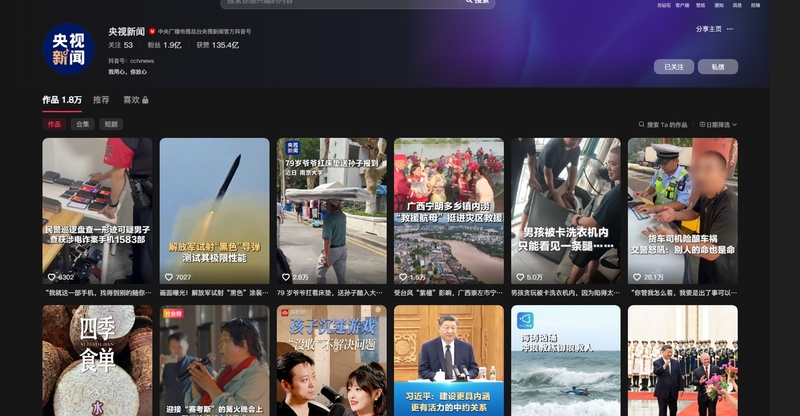Select the 合集 filter chip
Viewport: 800px width, 416px height.
[83, 124]
